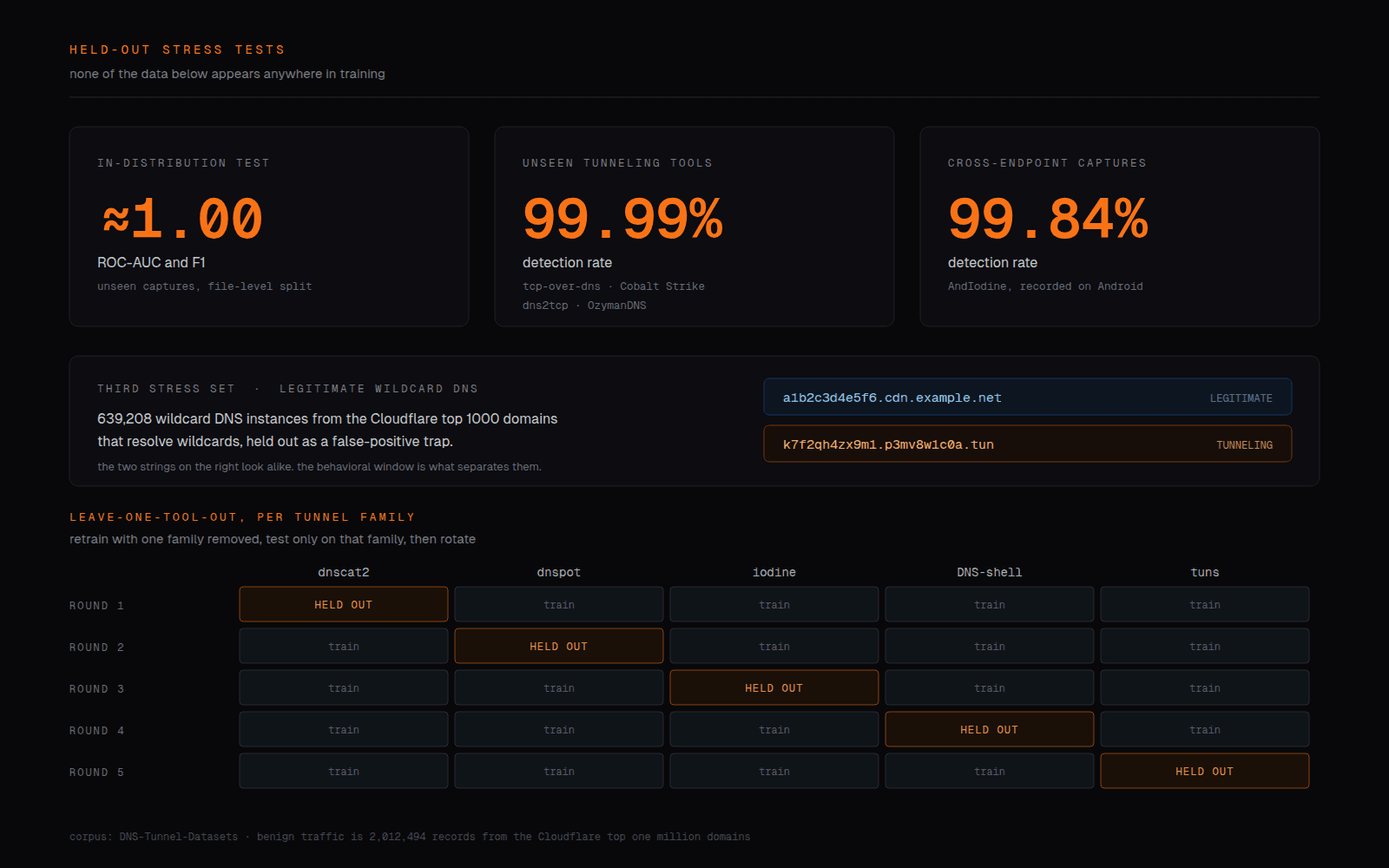Select the HELD OUT cell under dnspot
Image resolution: width=1389 pixels, height=868 pixels.
[x=559, y=646]
